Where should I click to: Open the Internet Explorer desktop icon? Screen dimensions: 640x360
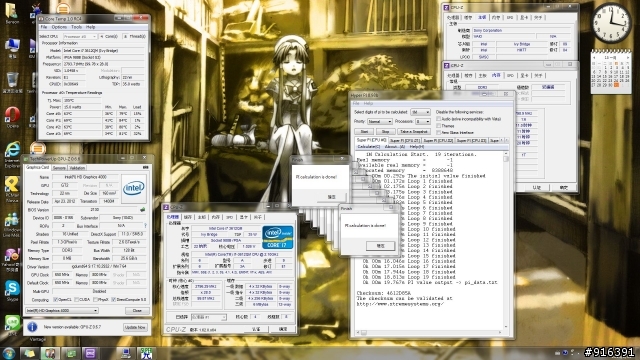(x=12, y=150)
